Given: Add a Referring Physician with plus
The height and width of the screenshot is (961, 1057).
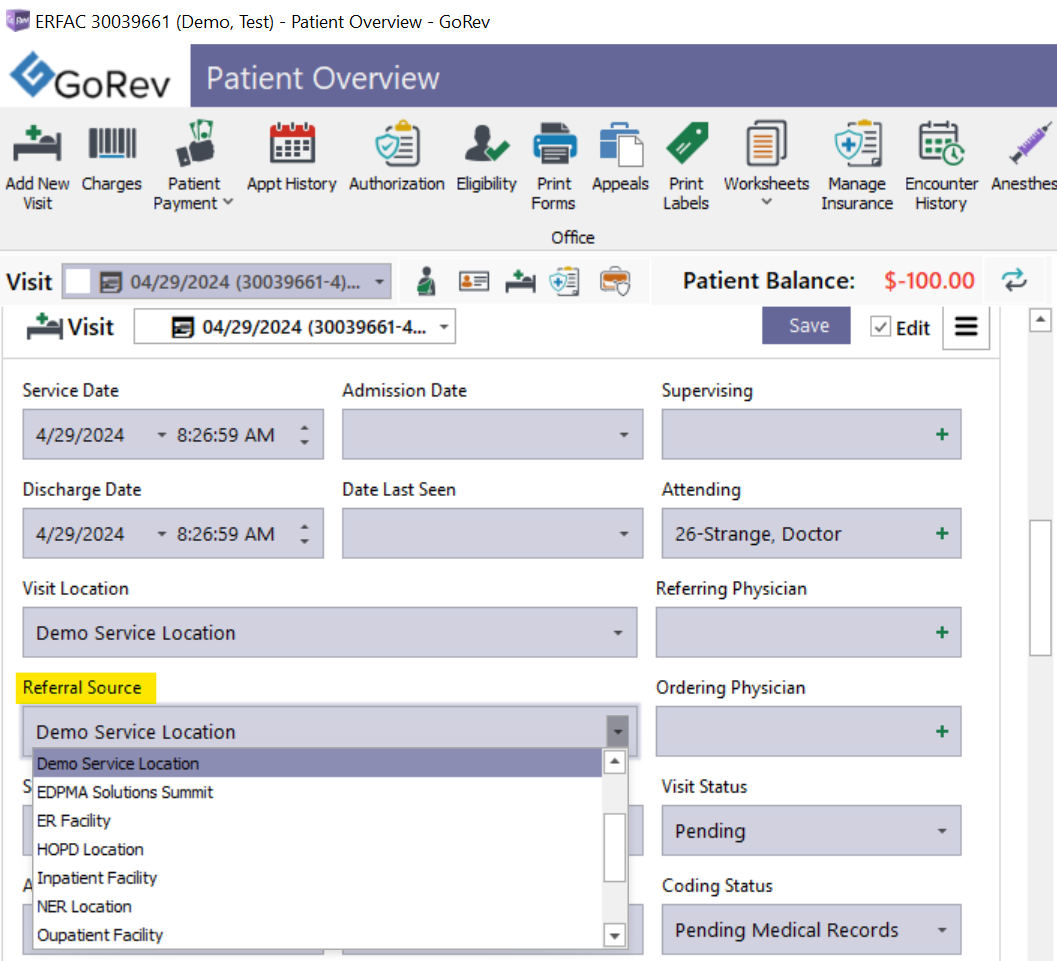Looking at the screenshot, I should [942, 633].
